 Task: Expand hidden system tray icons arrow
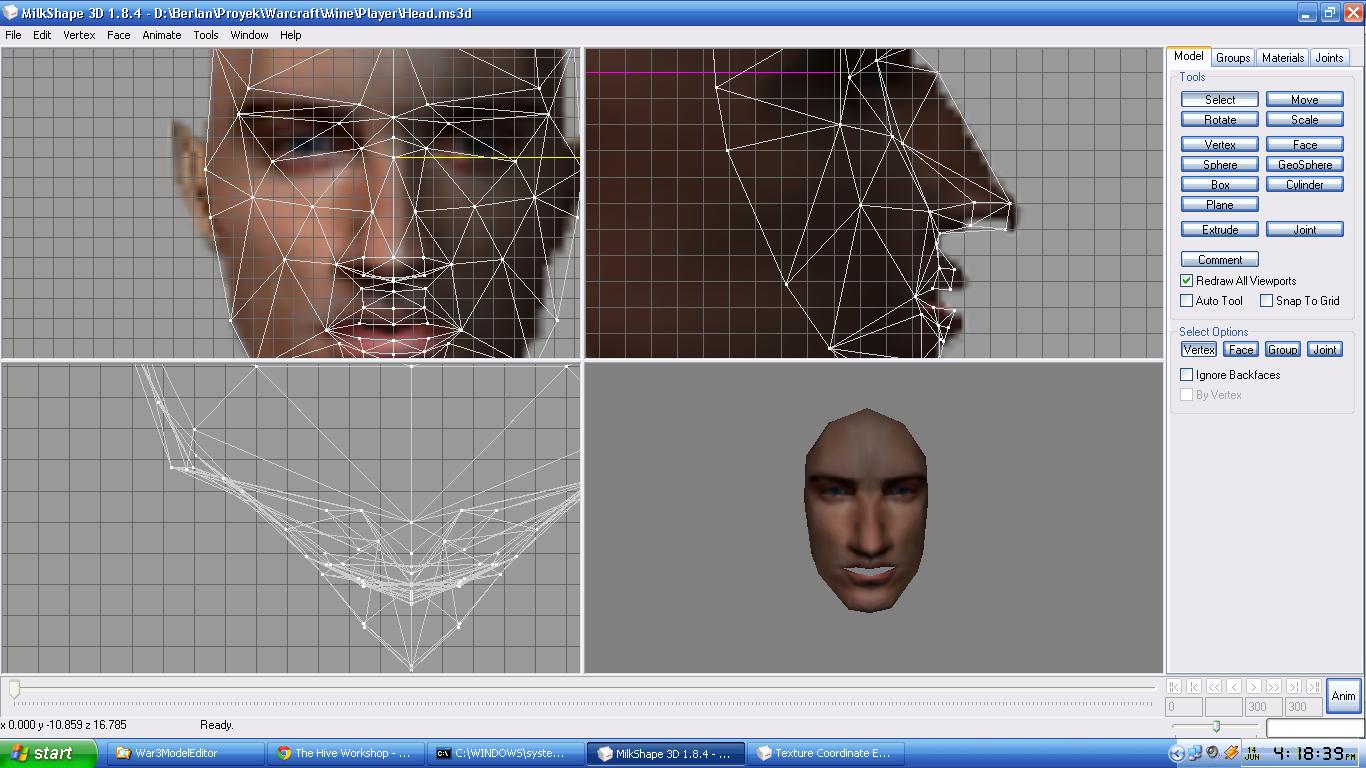coord(1176,753)
